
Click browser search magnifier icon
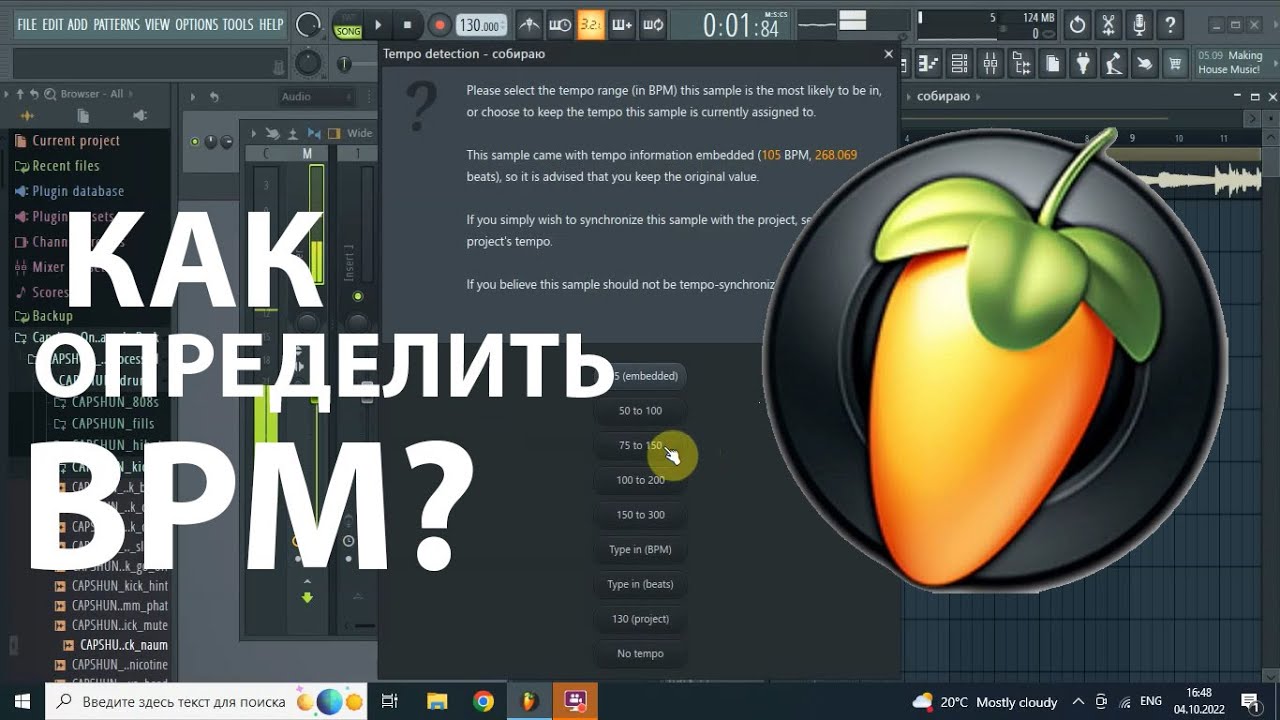[x=50, y=94]
